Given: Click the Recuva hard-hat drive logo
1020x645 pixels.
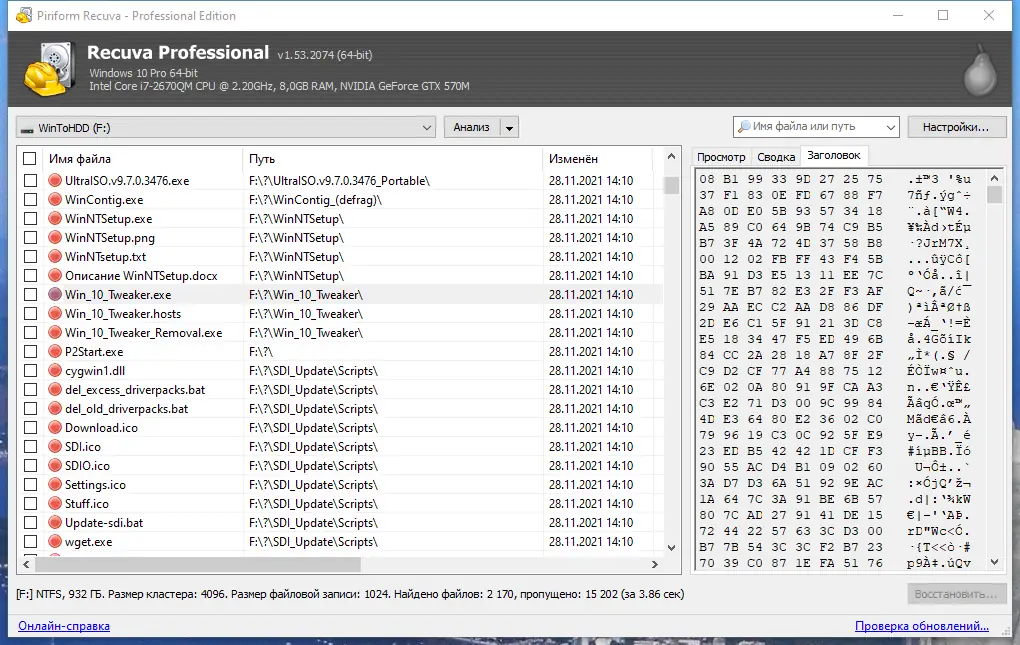Looking at the screenshot, I should pos(49,70).
